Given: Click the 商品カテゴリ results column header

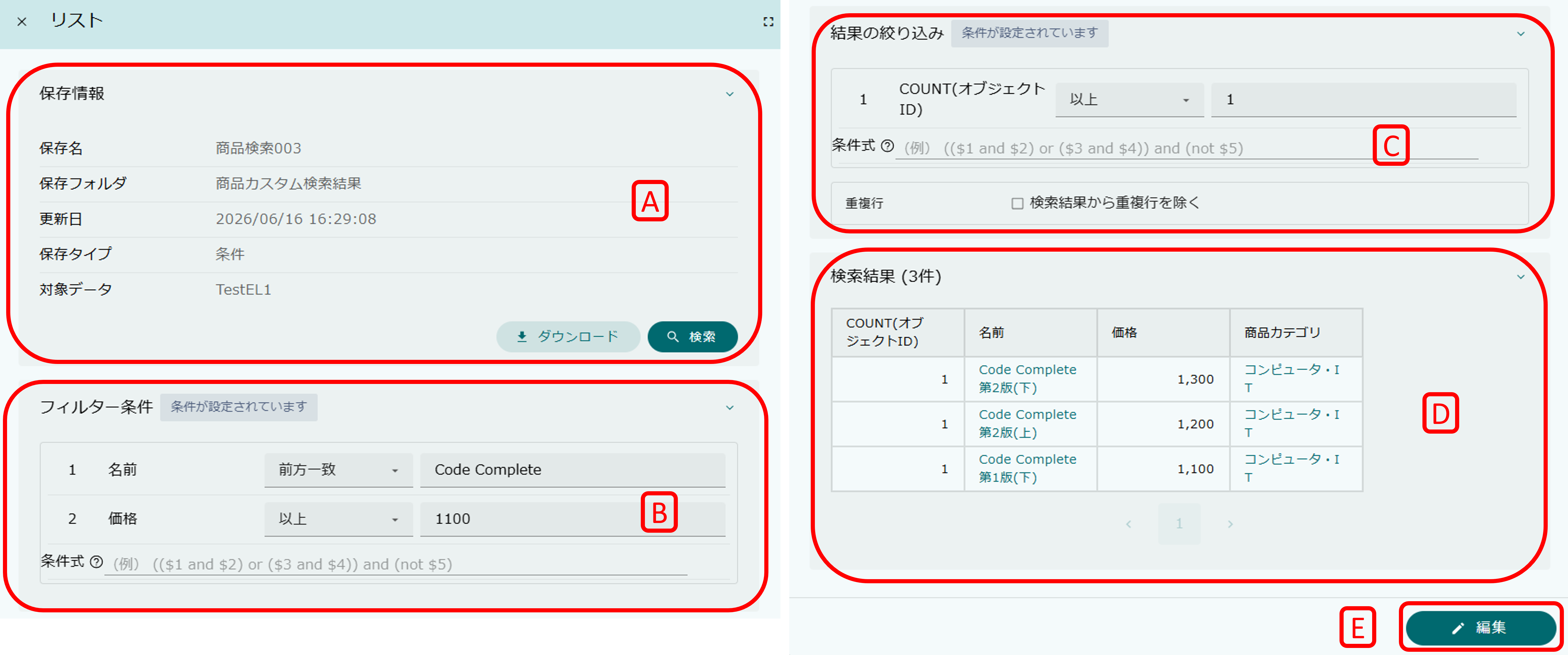Looking at the screenshot, I should pos(1296,332).
